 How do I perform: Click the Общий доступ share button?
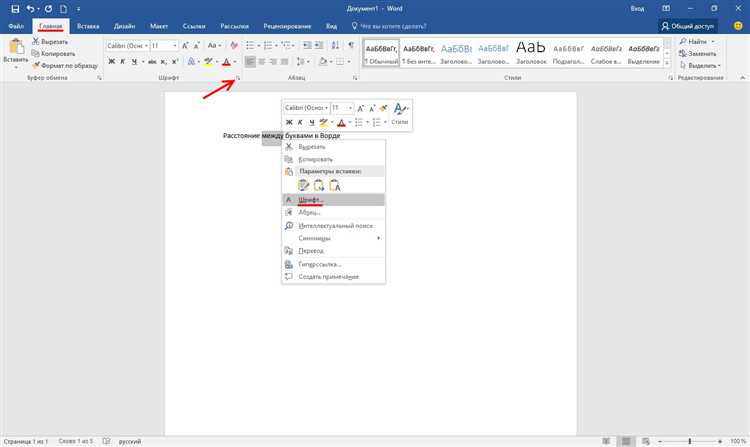pos(688,26)
